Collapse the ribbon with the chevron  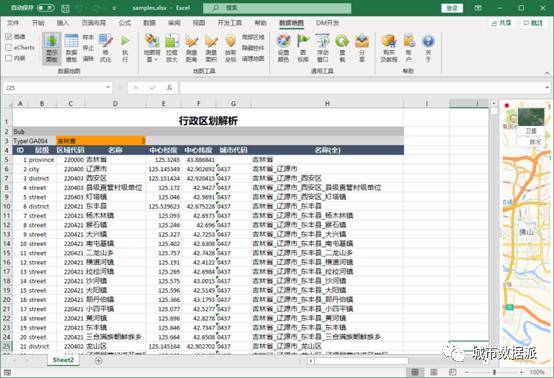[x=547, y=73]
